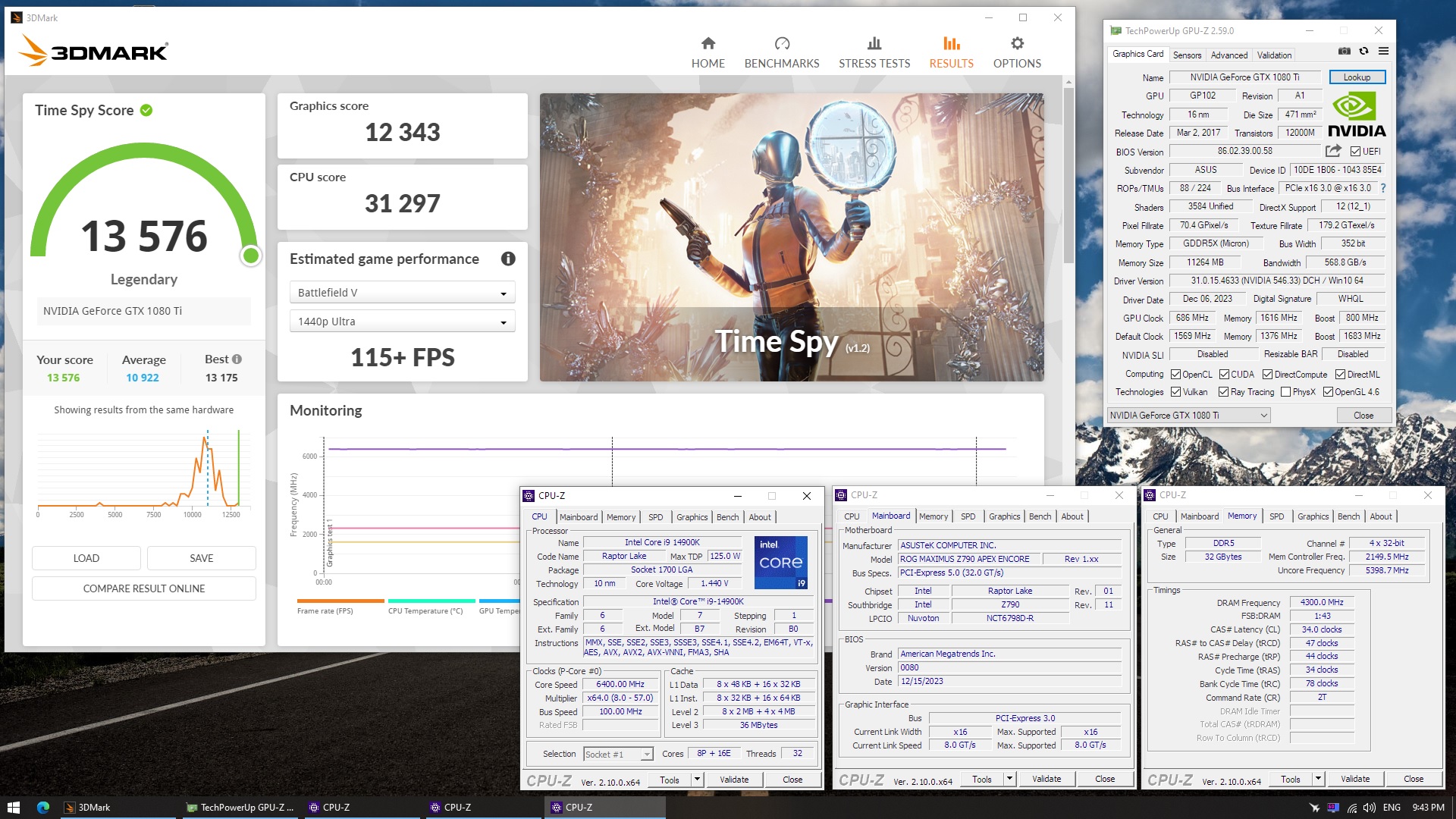Viewport: 1456px width, 819px height.
Task: Click the GPU-Z title bar app icon
Action: tap(1116, 31)
